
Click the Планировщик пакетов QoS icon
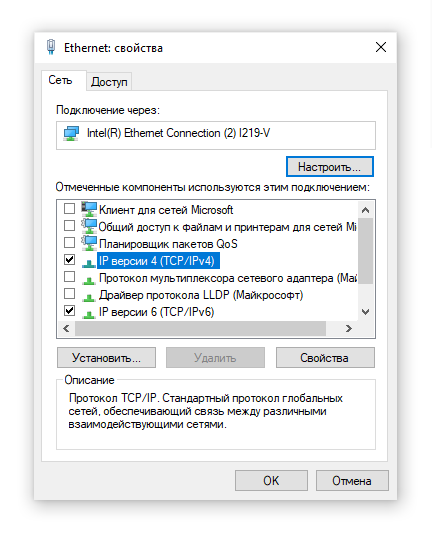tap(89, 243)
